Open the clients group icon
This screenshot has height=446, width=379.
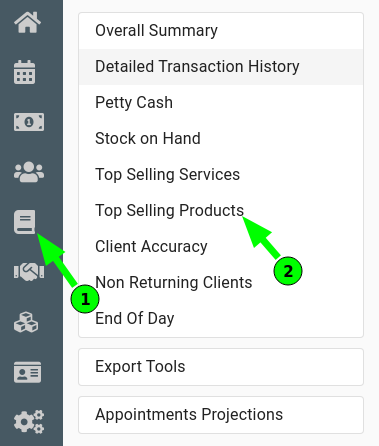tap(29, 172)
